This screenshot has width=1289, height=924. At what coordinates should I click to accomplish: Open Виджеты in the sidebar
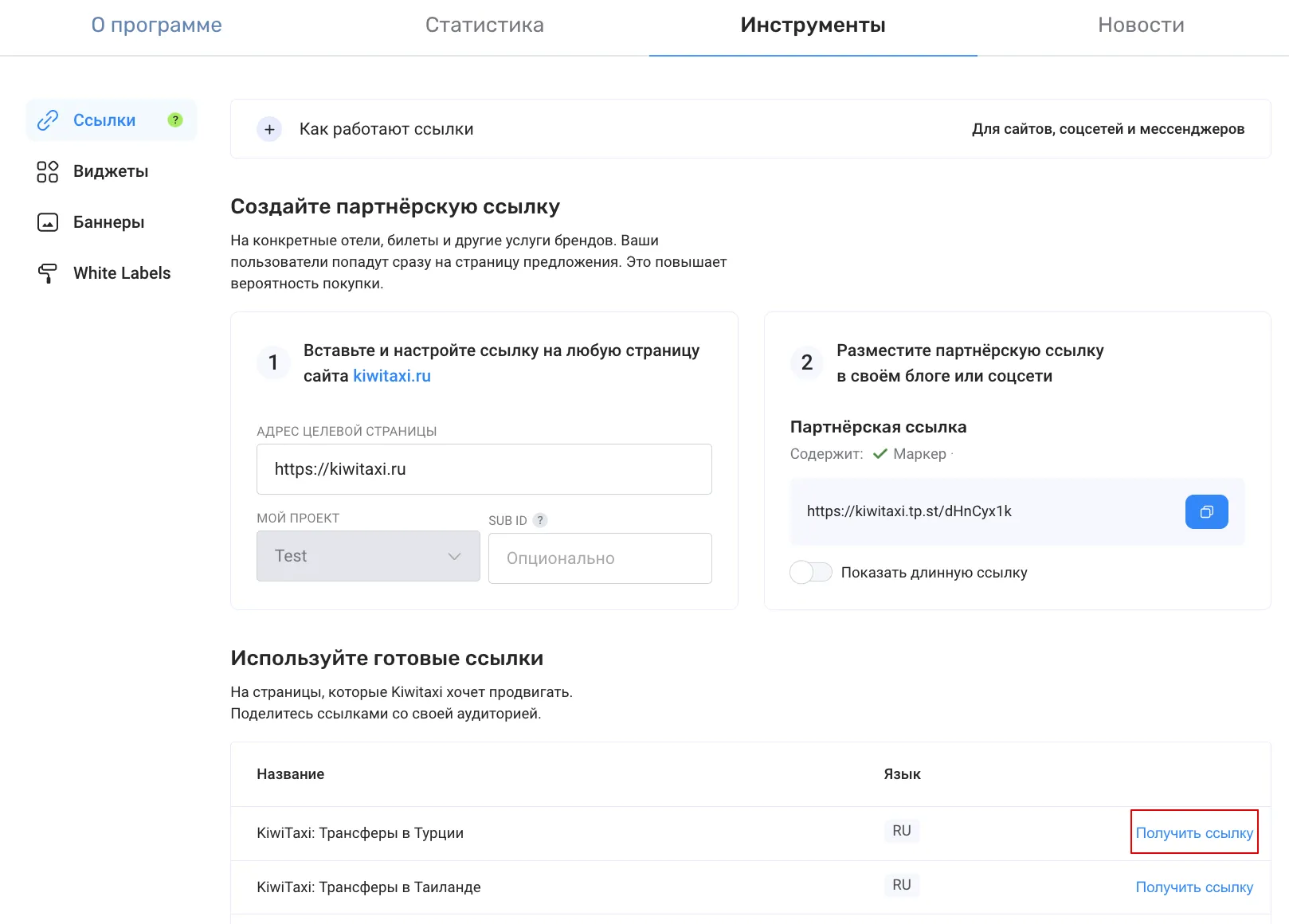111,171
